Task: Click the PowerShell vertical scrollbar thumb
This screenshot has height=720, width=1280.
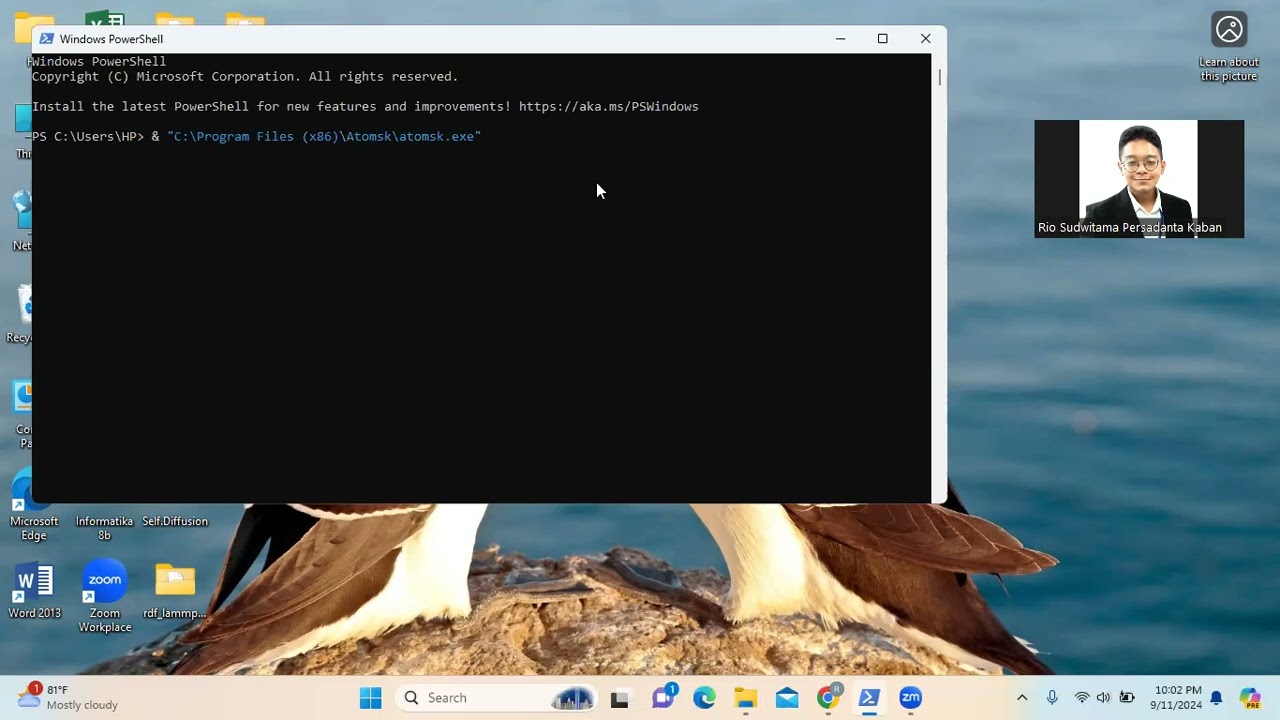Action: pyautogui.click(x=939, y=76)
